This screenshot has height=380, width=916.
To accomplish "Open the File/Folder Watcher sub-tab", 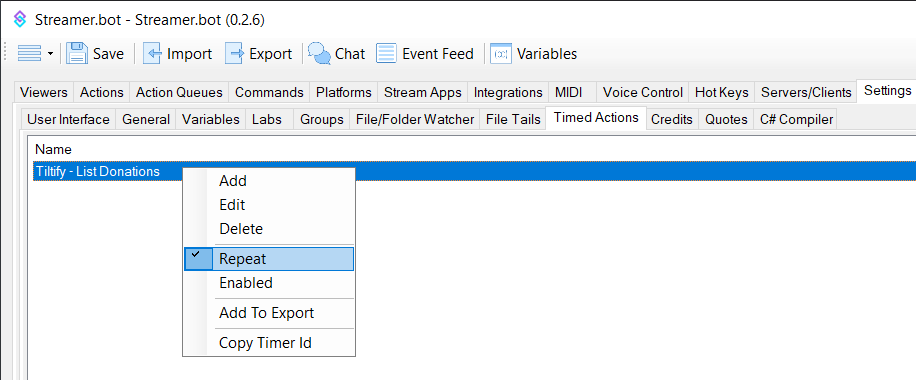I will [x=415, y=119].
